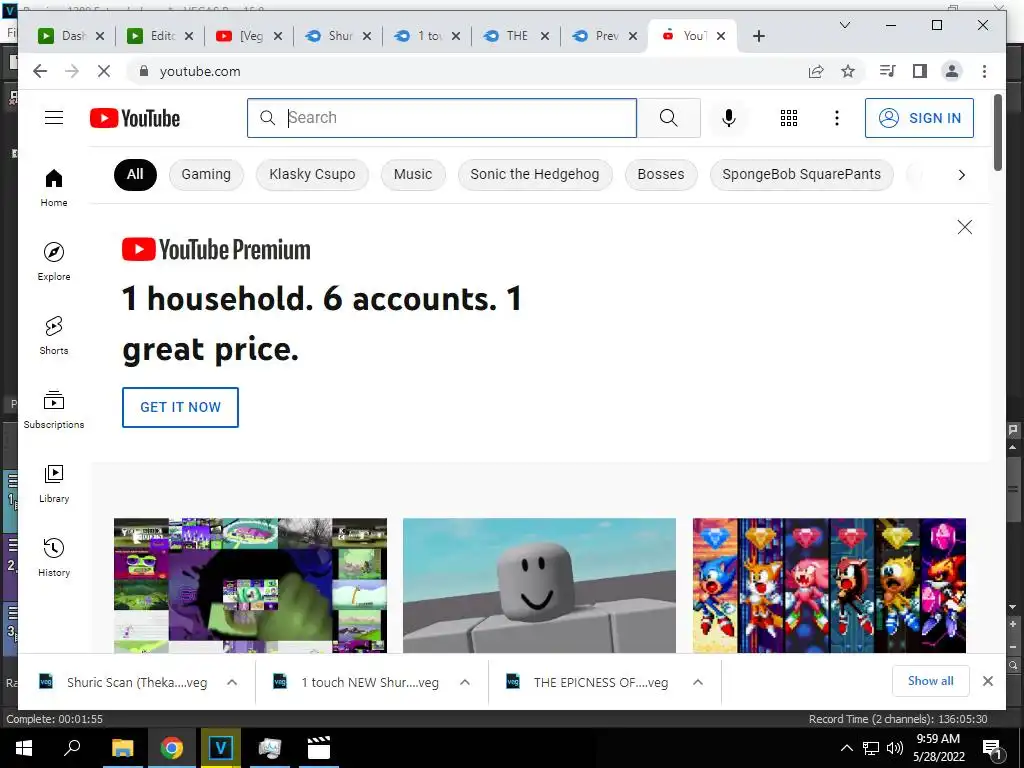Toggle the Chrome side panel
Viewport: 1024px width, 768px height.
[x=920, y=71]
